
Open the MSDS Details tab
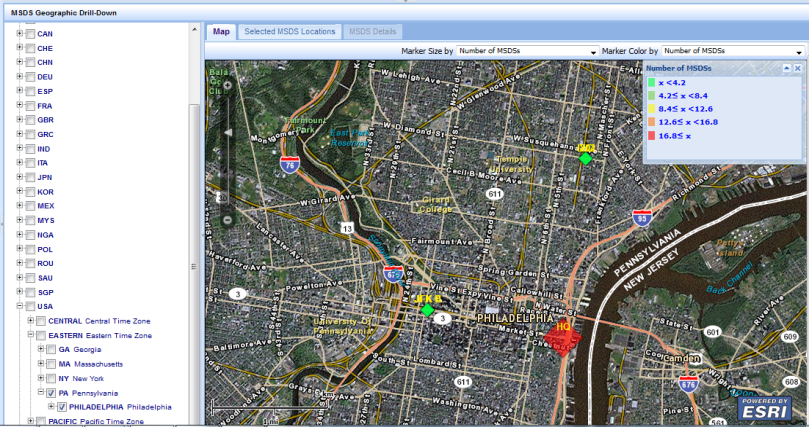373,31
